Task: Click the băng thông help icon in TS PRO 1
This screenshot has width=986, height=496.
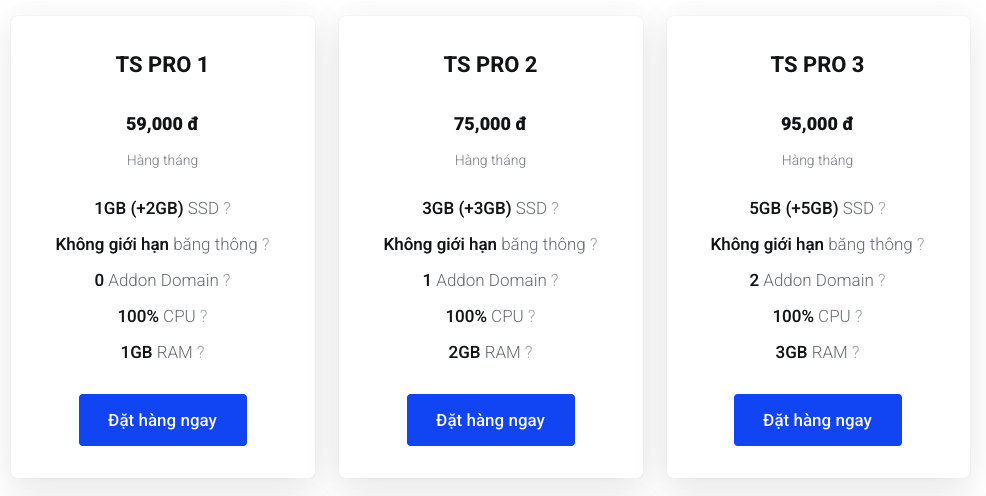Action: [265, 245]
